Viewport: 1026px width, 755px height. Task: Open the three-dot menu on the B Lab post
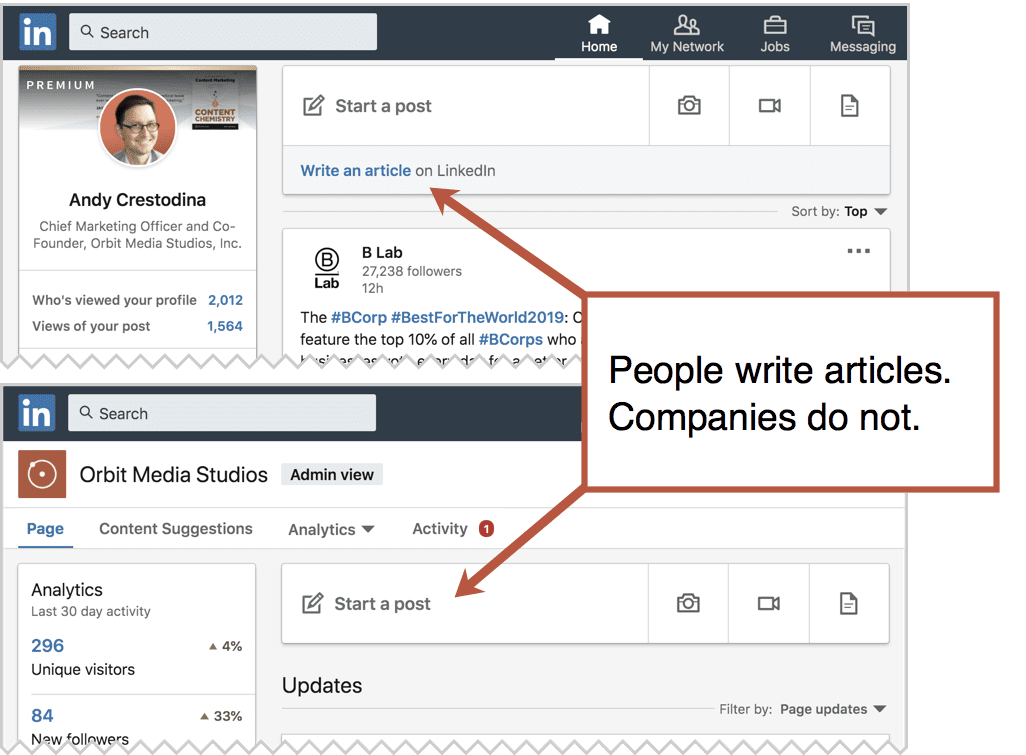click(858, 251)
